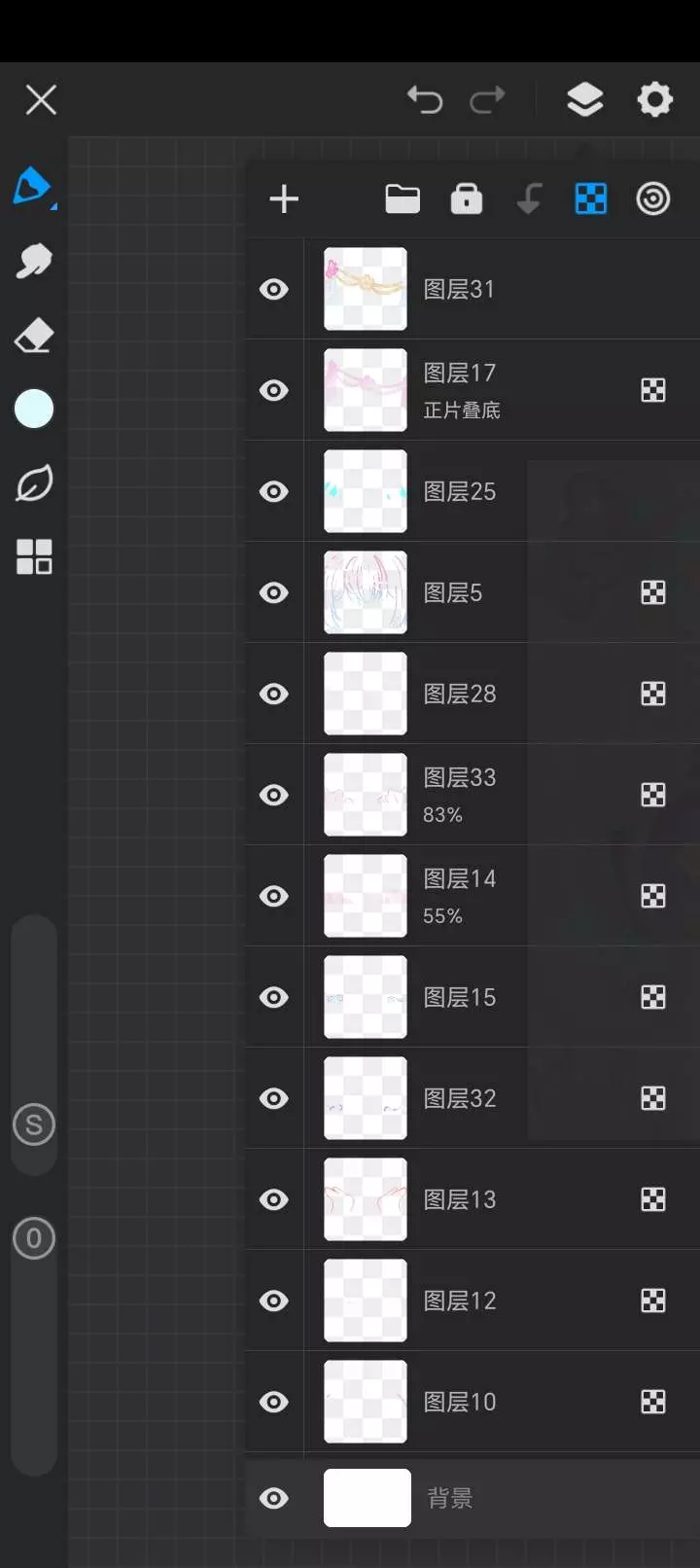This screenshot has height=1568, width=700.
Task: Toggle the layer lock icon
Action: (x=467, y=198)
